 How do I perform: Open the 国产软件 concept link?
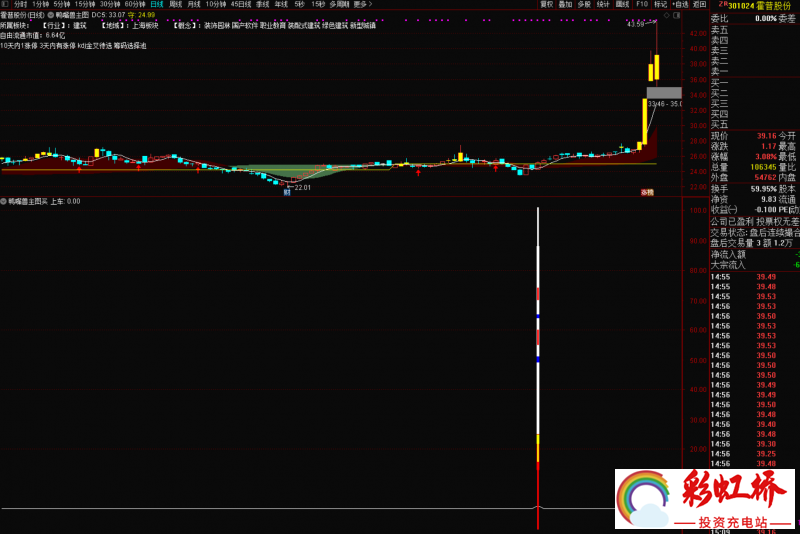[245, 26]
